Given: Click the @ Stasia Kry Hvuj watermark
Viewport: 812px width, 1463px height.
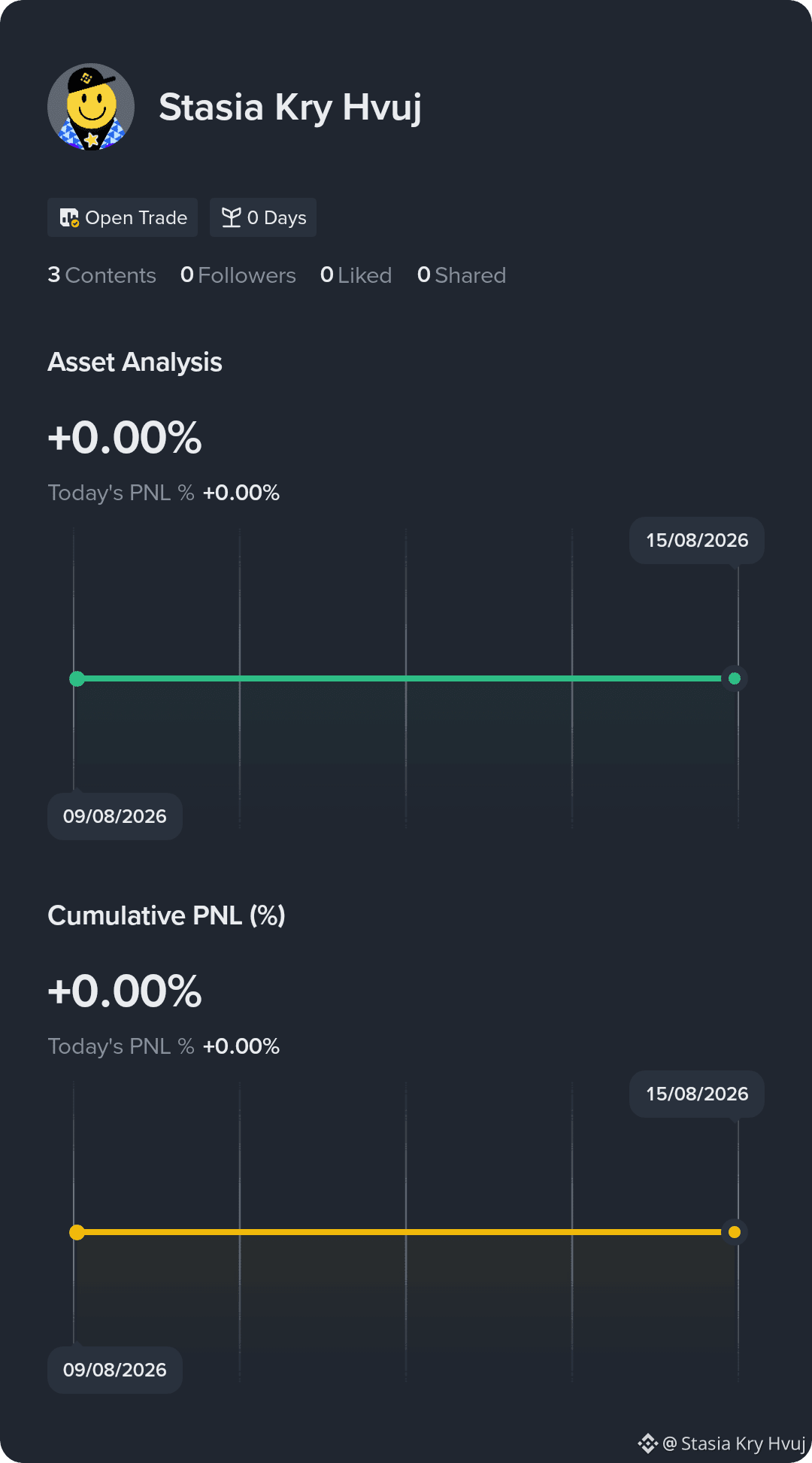Looking at the screenshot, I should pyautogui.click(x=734, y=1443).
